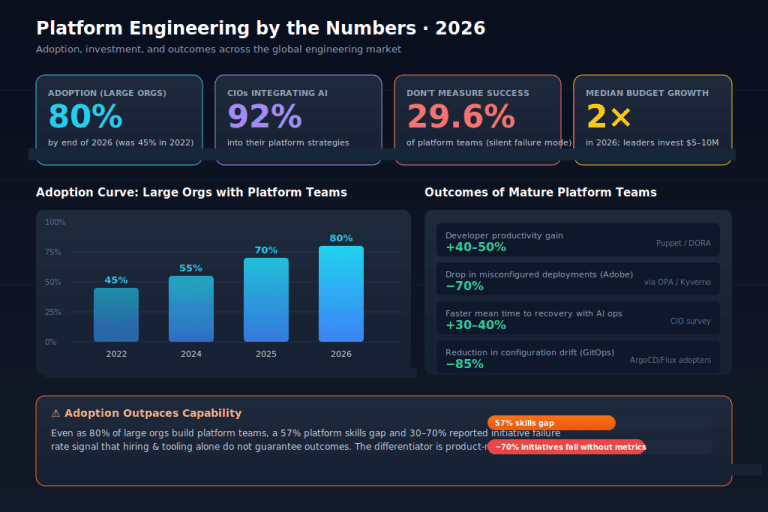Click the green '+40-50%' outcome value

(476, 247)
